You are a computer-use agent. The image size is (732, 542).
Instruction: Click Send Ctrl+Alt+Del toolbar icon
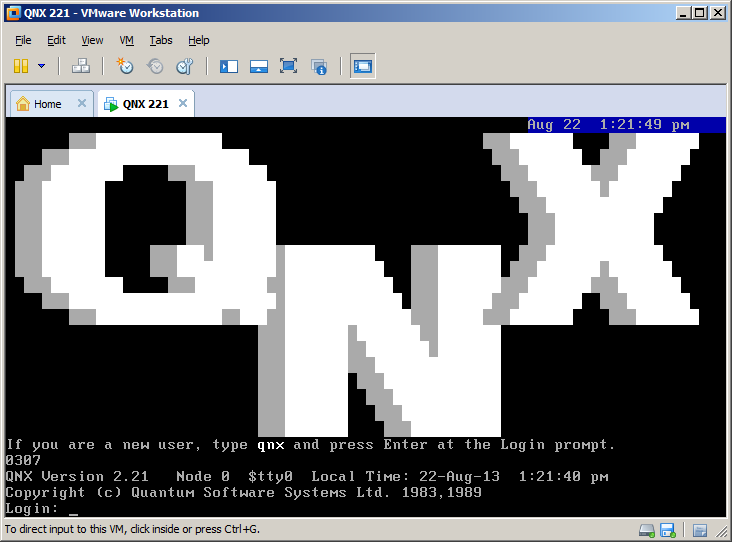coord(81,66)
